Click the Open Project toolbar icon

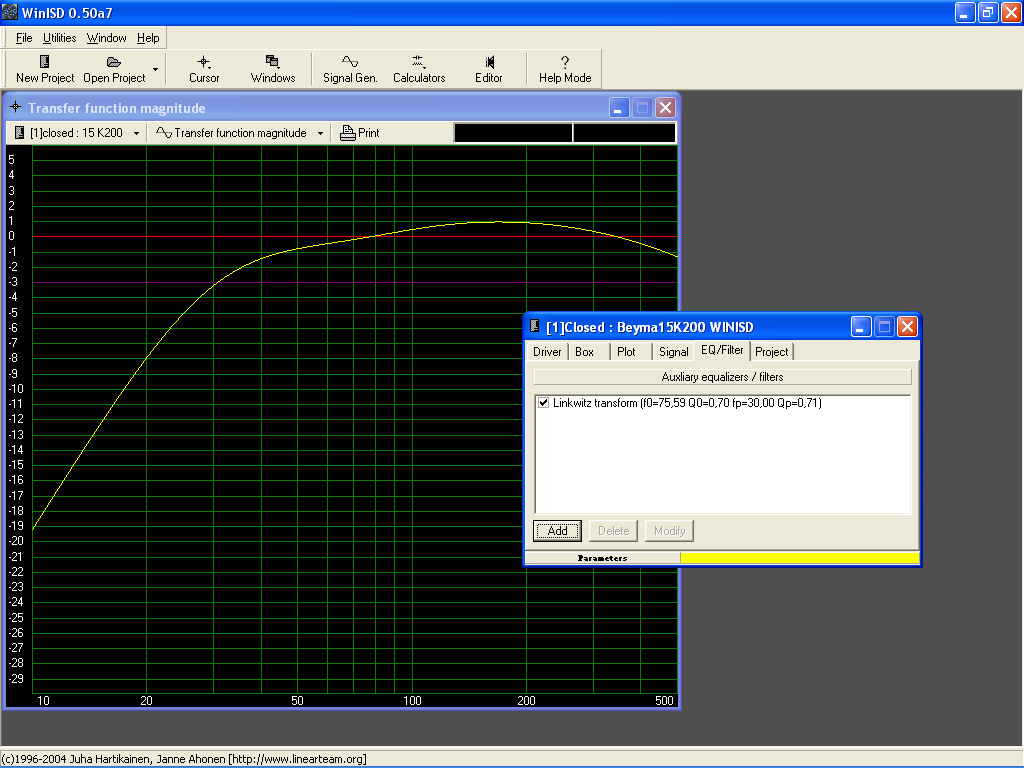(x=114, y=68)
